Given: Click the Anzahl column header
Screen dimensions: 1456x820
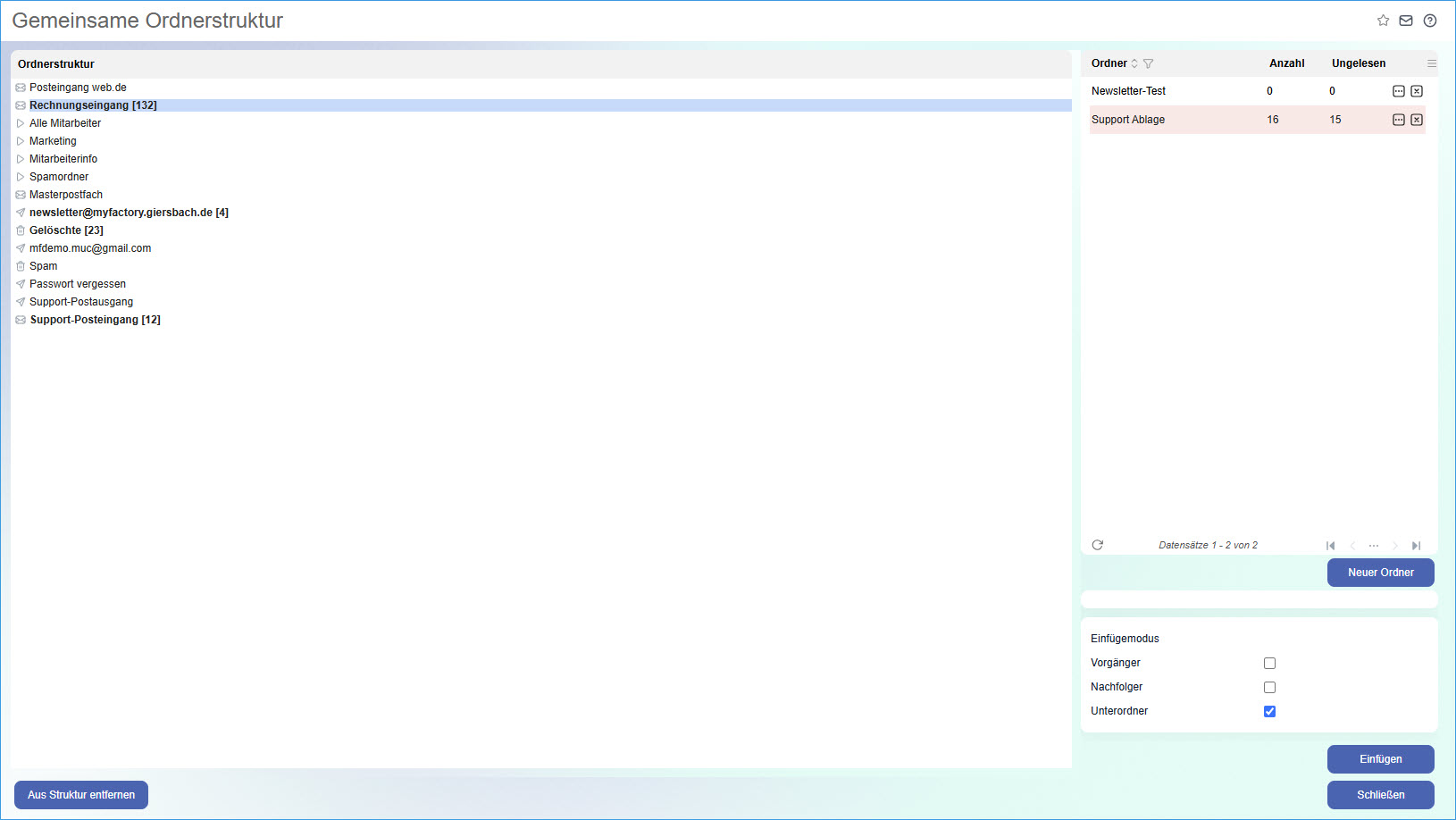Looking at the screenshot, I should (1287, 63).
